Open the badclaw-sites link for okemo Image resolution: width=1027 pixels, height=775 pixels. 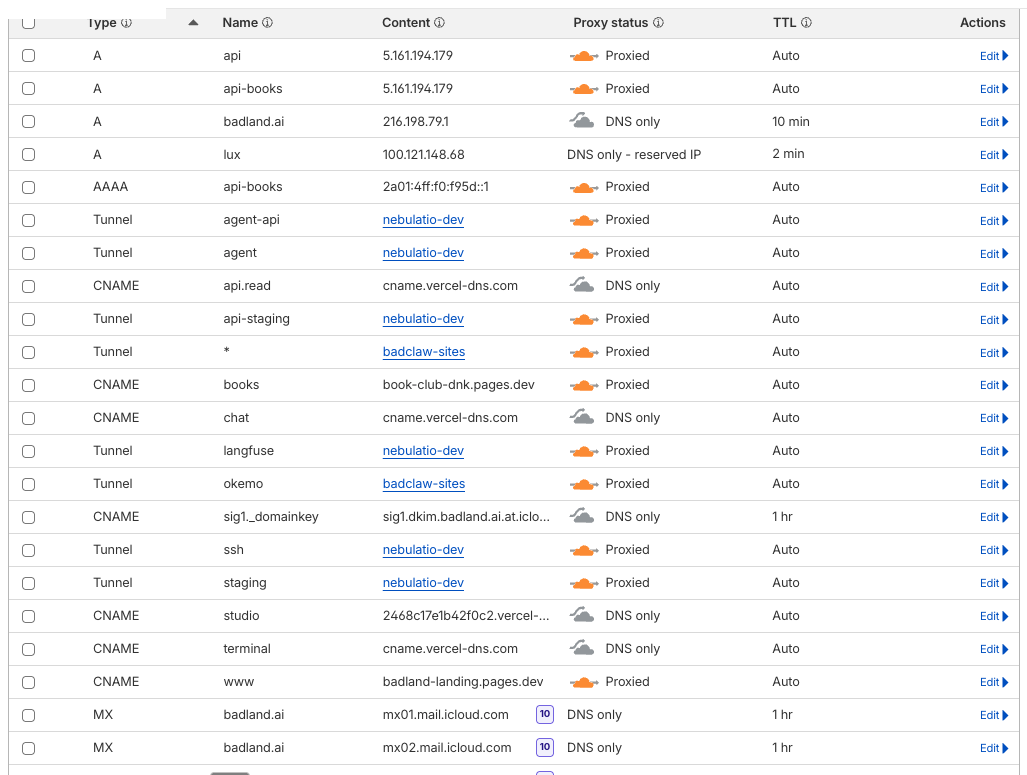point(423,484)
